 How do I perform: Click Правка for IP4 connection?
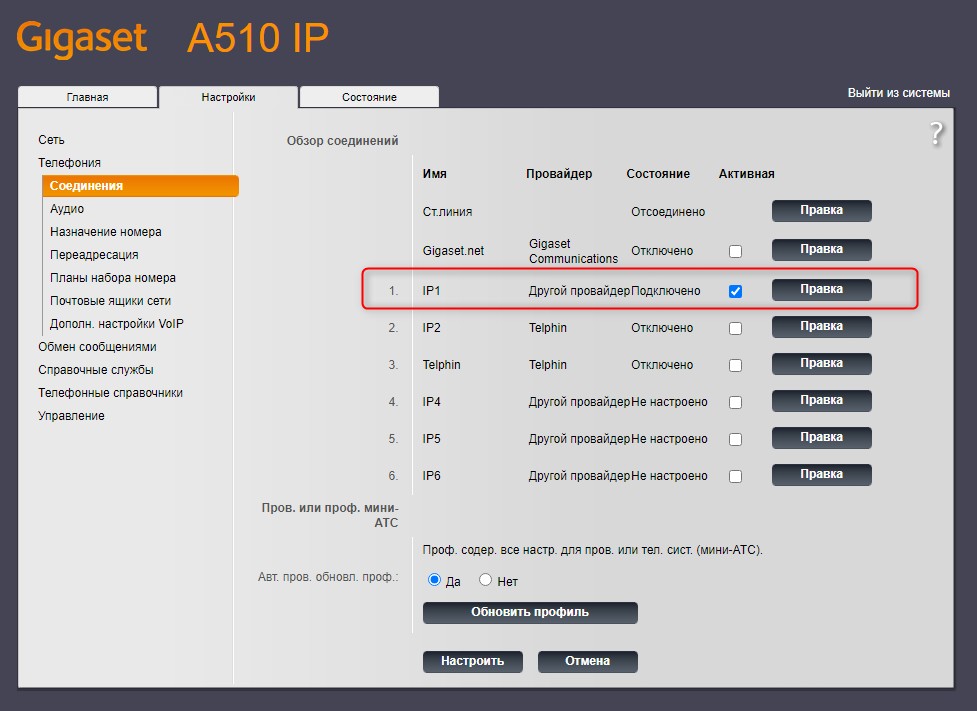click(x=821, y=400)
